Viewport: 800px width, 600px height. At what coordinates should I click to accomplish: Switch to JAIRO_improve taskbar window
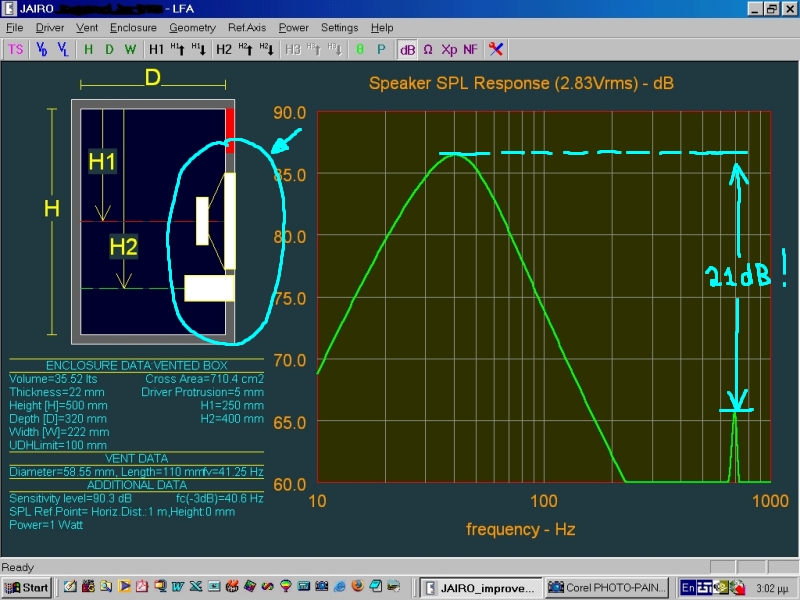(x=480, y=588)
